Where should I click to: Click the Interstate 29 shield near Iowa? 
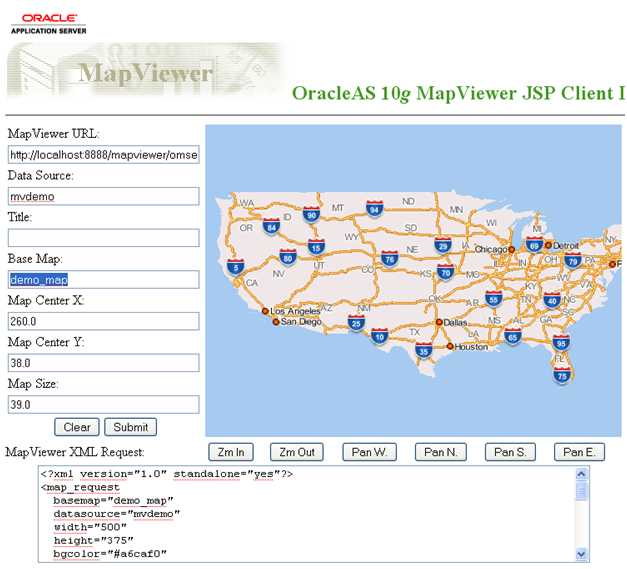tap(443, 246)
